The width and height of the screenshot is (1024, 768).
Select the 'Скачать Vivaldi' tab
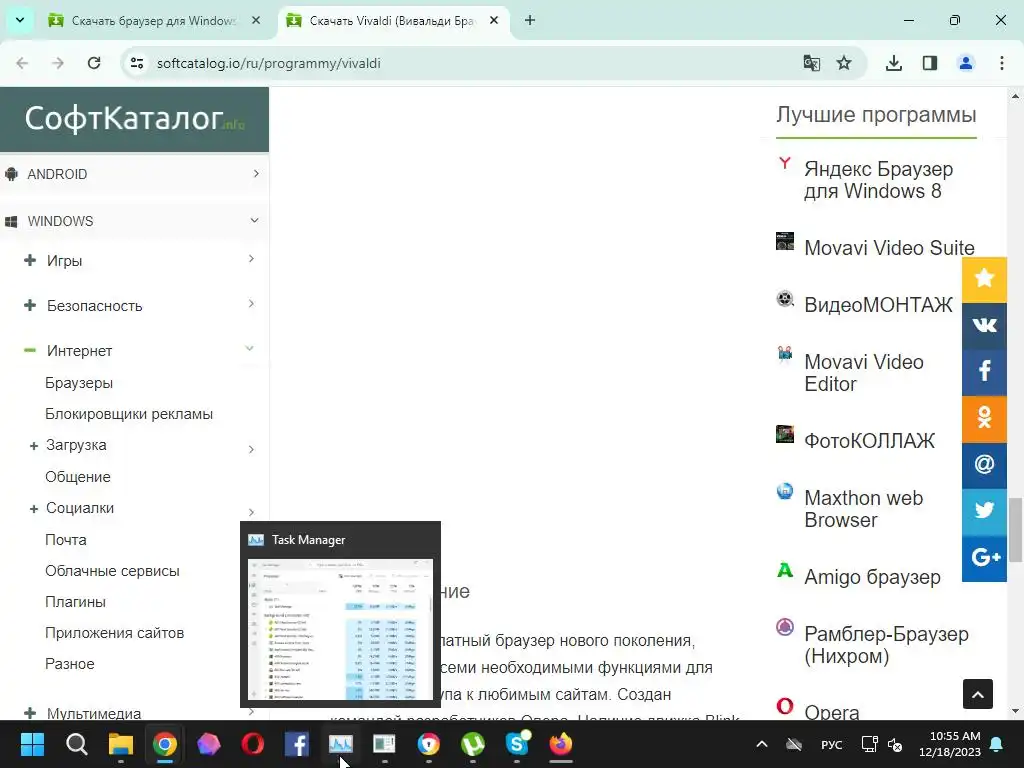click(392, 21)
